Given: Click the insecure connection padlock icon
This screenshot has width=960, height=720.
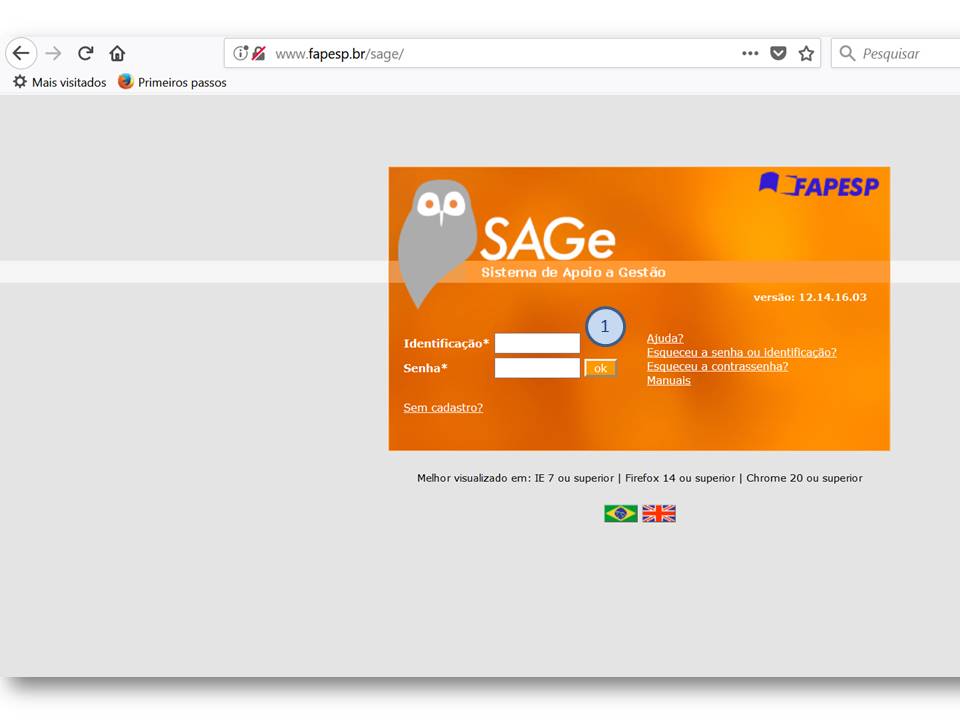Looking at the screenshot, I should point(258,53).
